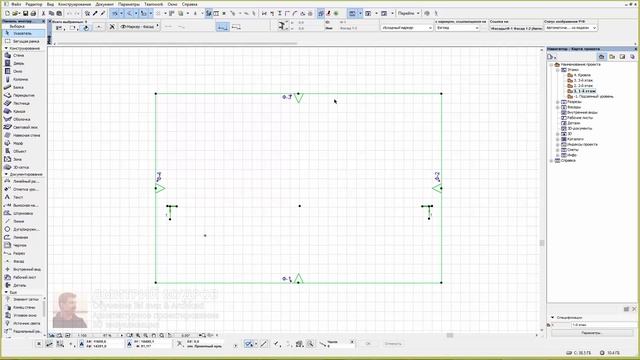This screenshot has height=360, width=640.
Task: Open story 3. 3-й этаж in Navigator
Action: point(580,80)
